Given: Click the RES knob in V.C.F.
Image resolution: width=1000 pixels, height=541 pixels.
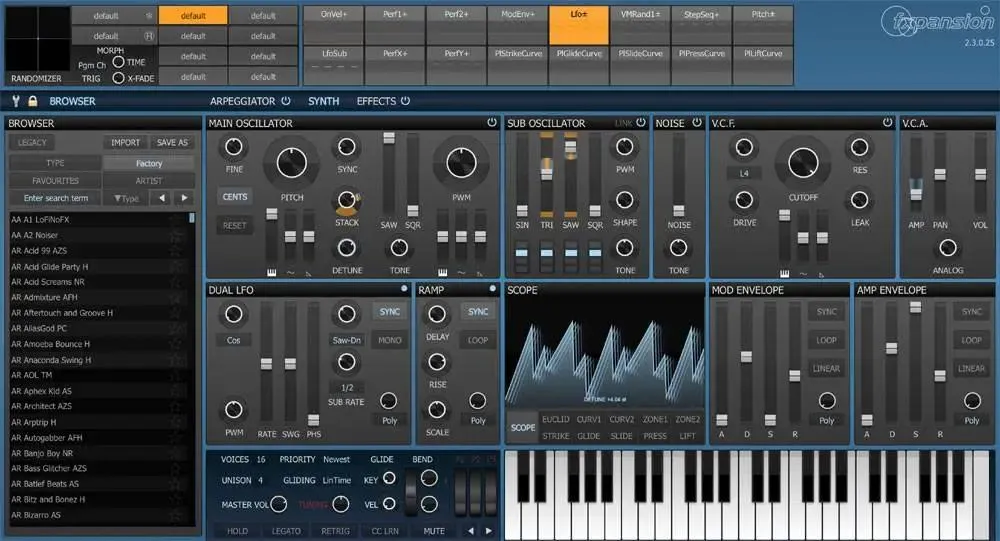Looking at the screenshot, I should [859, 148].
